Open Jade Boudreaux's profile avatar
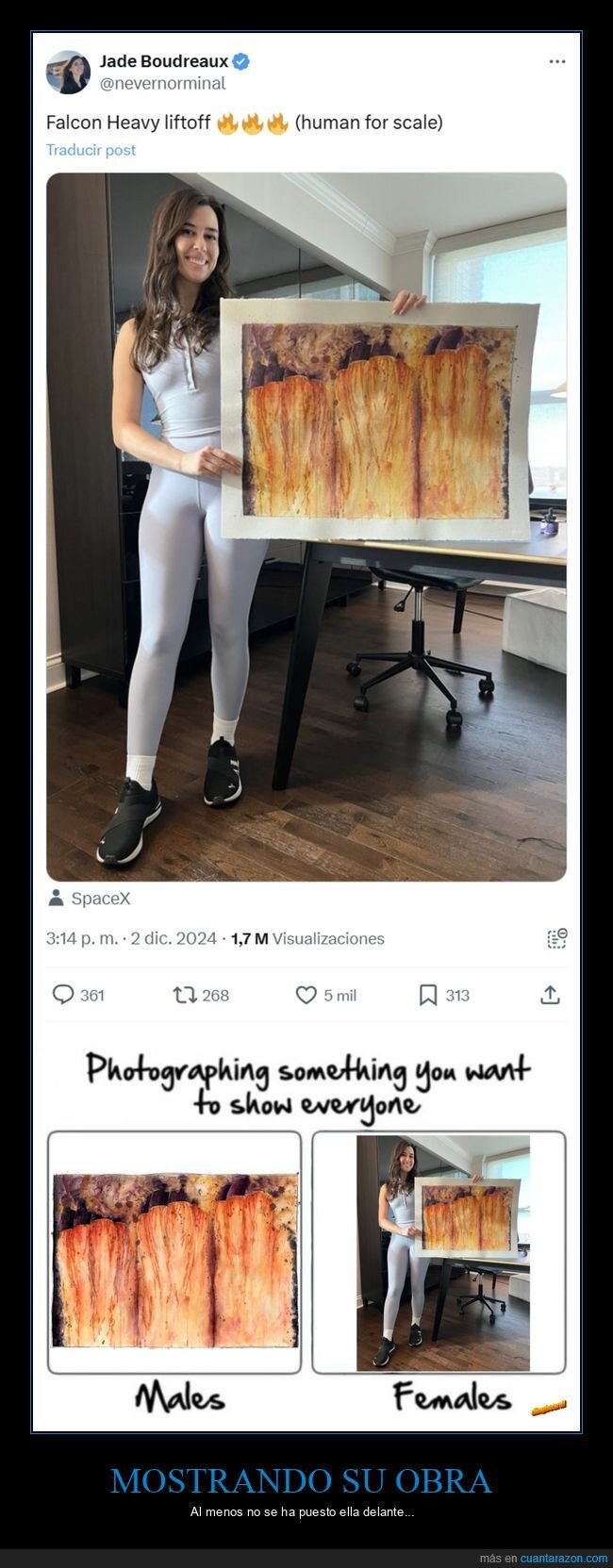The width and height of the screenshot is (613, 1568). point(68,73)
